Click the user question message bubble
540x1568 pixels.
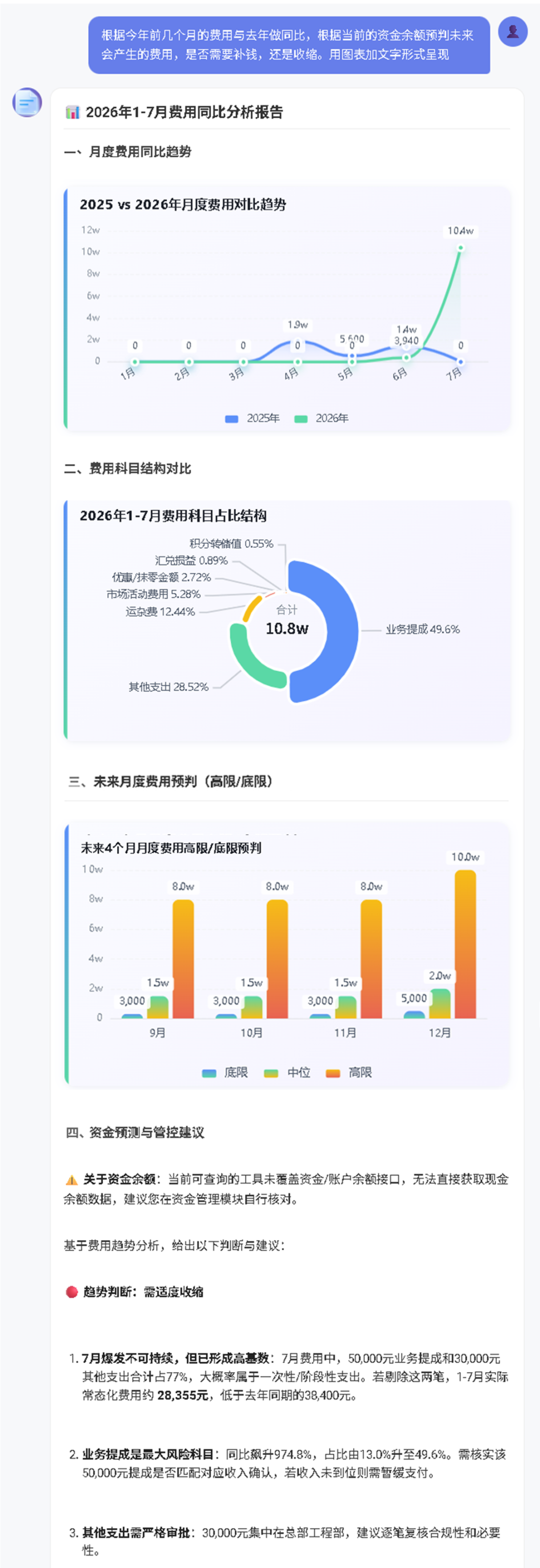pyautogui.click(x=289, y=45)
